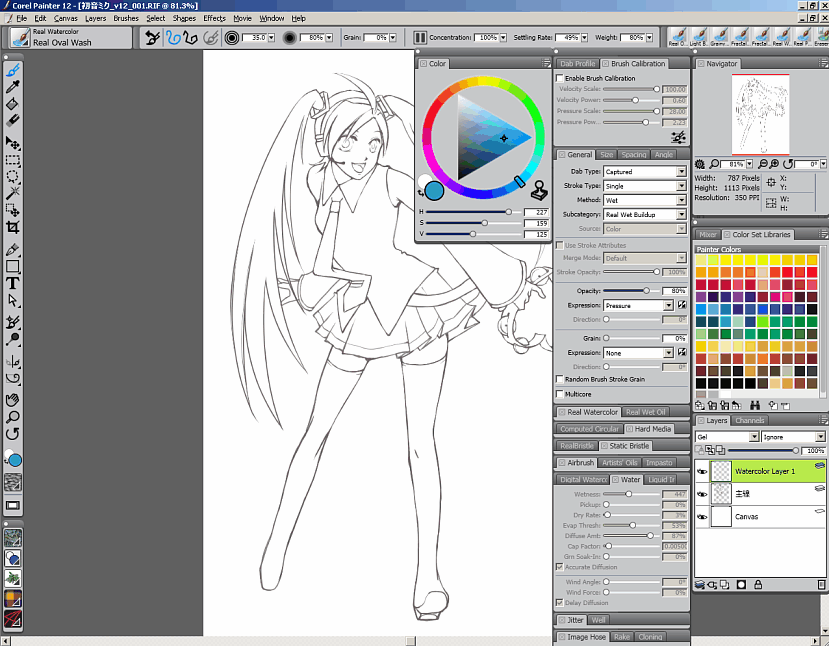Image resolution: width=829 pixels, height=646 pixels.
Task: Enable Brush Calibration checkbox
Action: 560,78
